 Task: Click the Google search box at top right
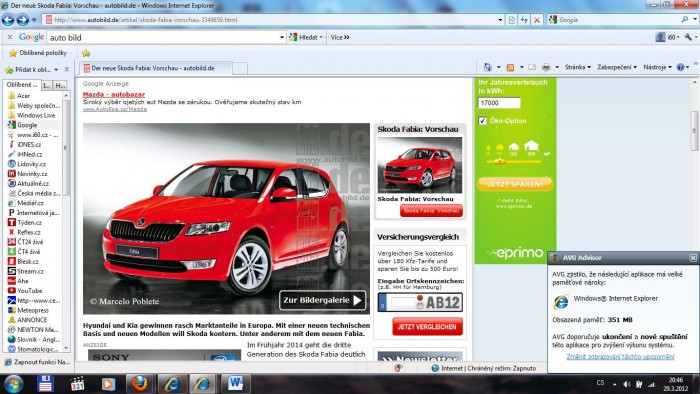coord(618,20)
